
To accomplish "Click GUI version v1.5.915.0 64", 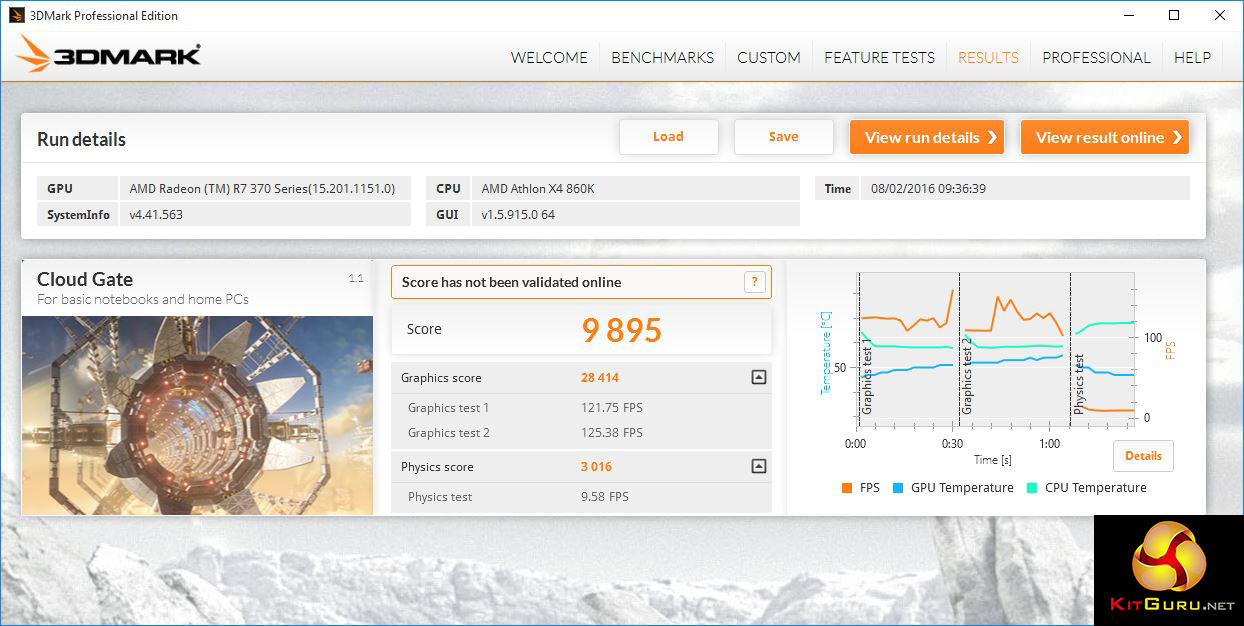I will [x=518, y=214].
